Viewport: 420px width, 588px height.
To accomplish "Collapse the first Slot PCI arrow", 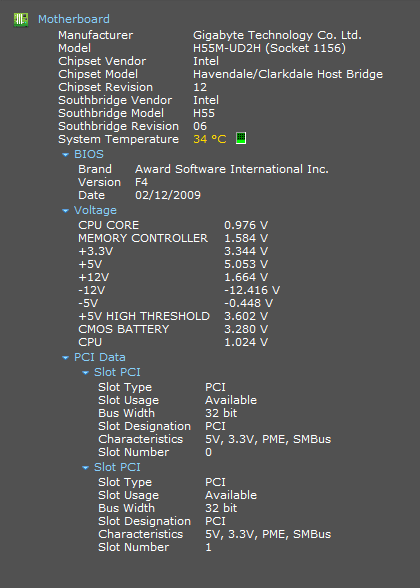I will (x=86, y=372).
